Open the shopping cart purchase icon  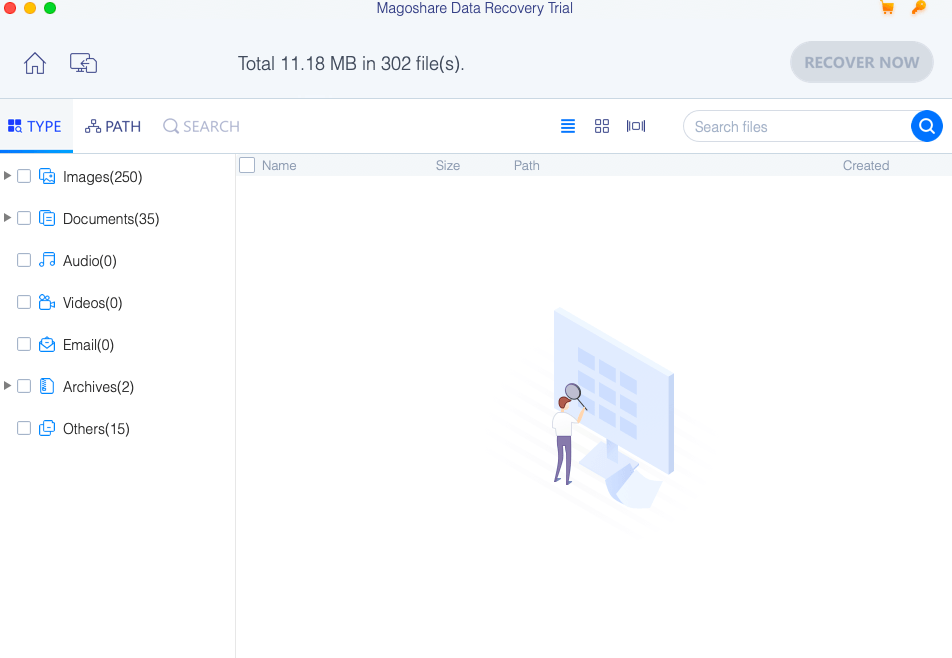pyautogui.click(x=887, y=8)
